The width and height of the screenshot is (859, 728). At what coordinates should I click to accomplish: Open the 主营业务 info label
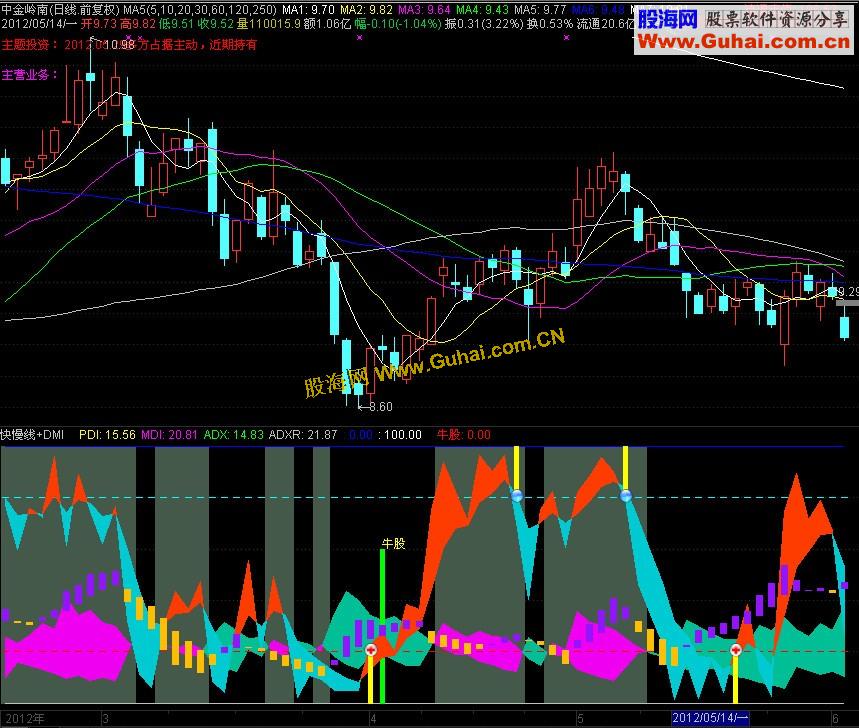[x=29, y=74]
